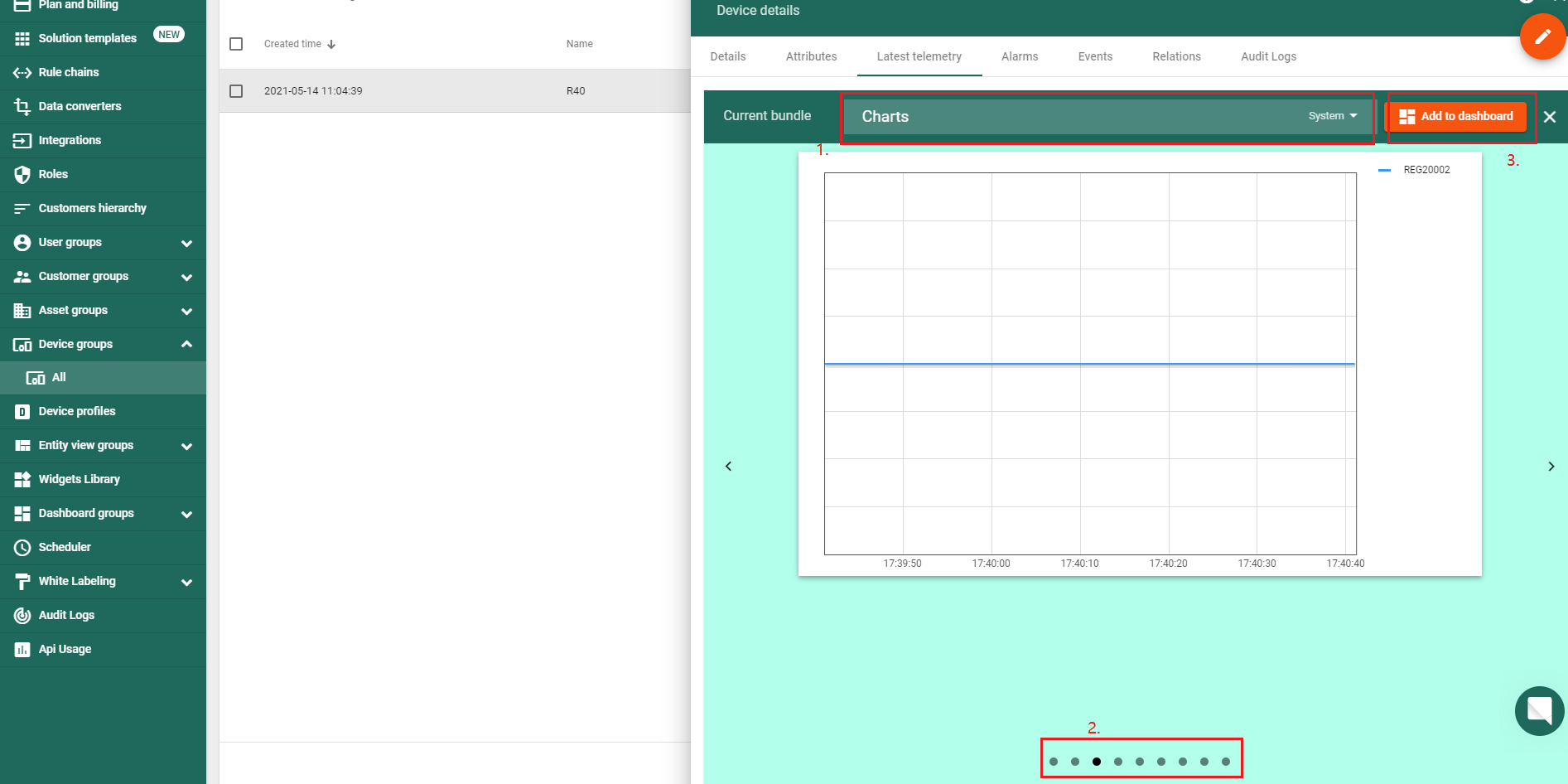Click the orange pencil edit button
The width and height of the screenshot is (1568, 784).
[1541, 37]
